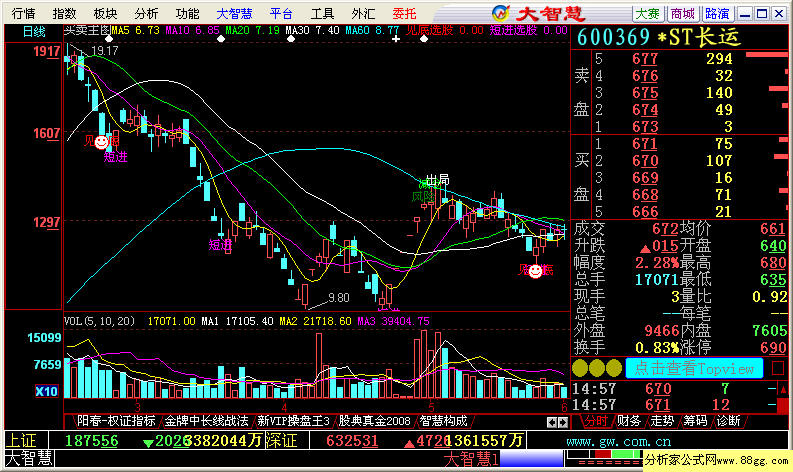Switch to the 诊断 tab

(x=729, y=421)
